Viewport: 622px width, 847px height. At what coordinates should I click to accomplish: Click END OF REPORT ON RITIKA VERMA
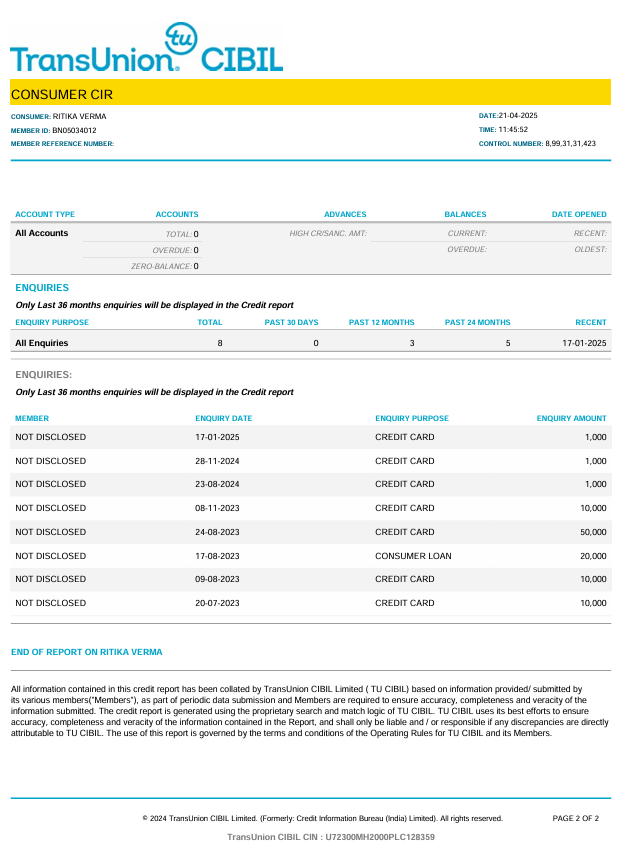coord(86,652)
